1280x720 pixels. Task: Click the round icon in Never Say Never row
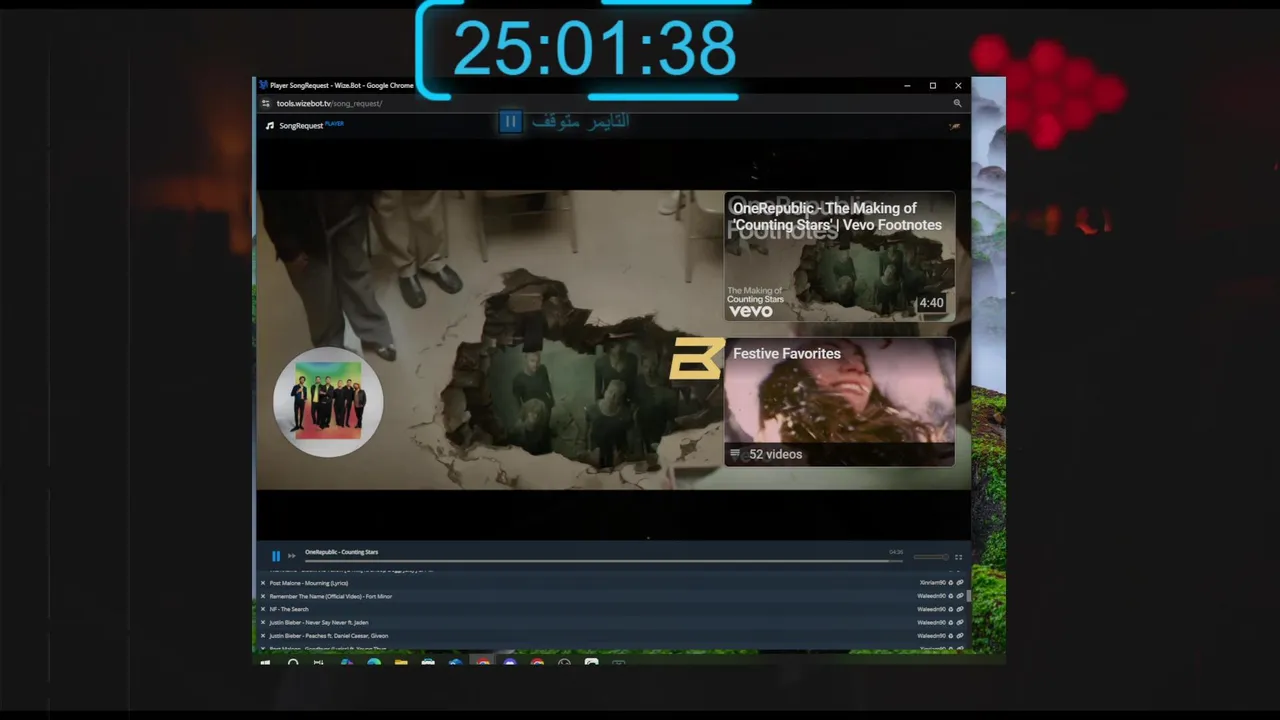[x=951, y=622]
